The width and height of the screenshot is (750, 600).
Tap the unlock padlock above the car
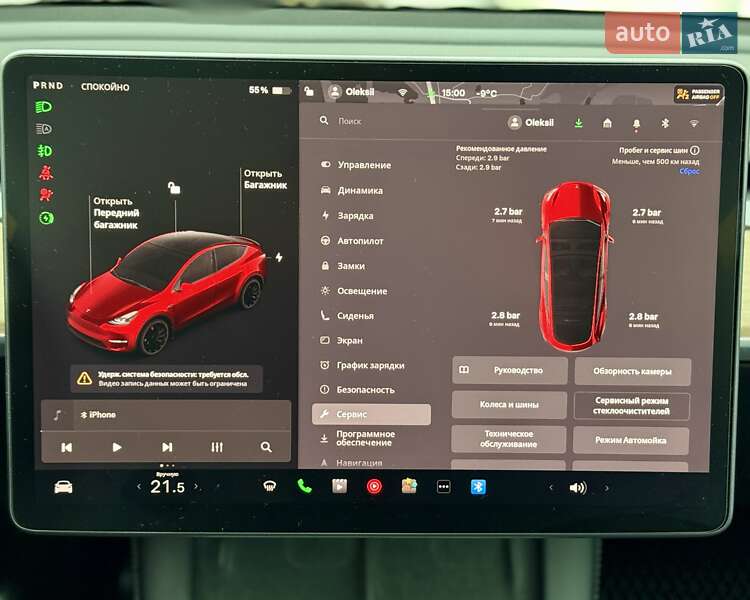(174, 188)
